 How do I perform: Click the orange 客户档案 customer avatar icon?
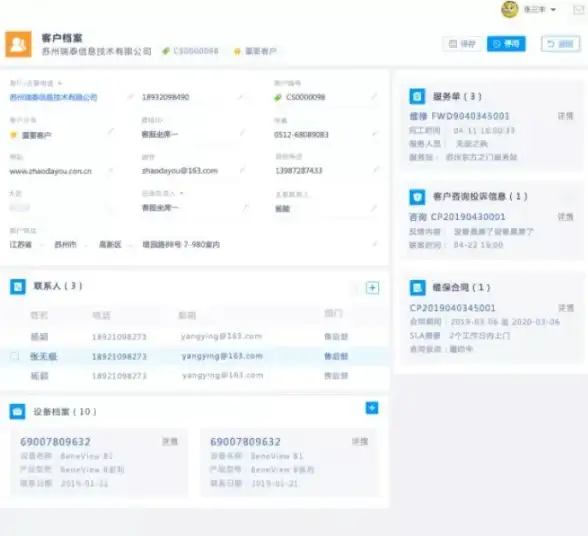pyautogui.click(x=18, y=44)
